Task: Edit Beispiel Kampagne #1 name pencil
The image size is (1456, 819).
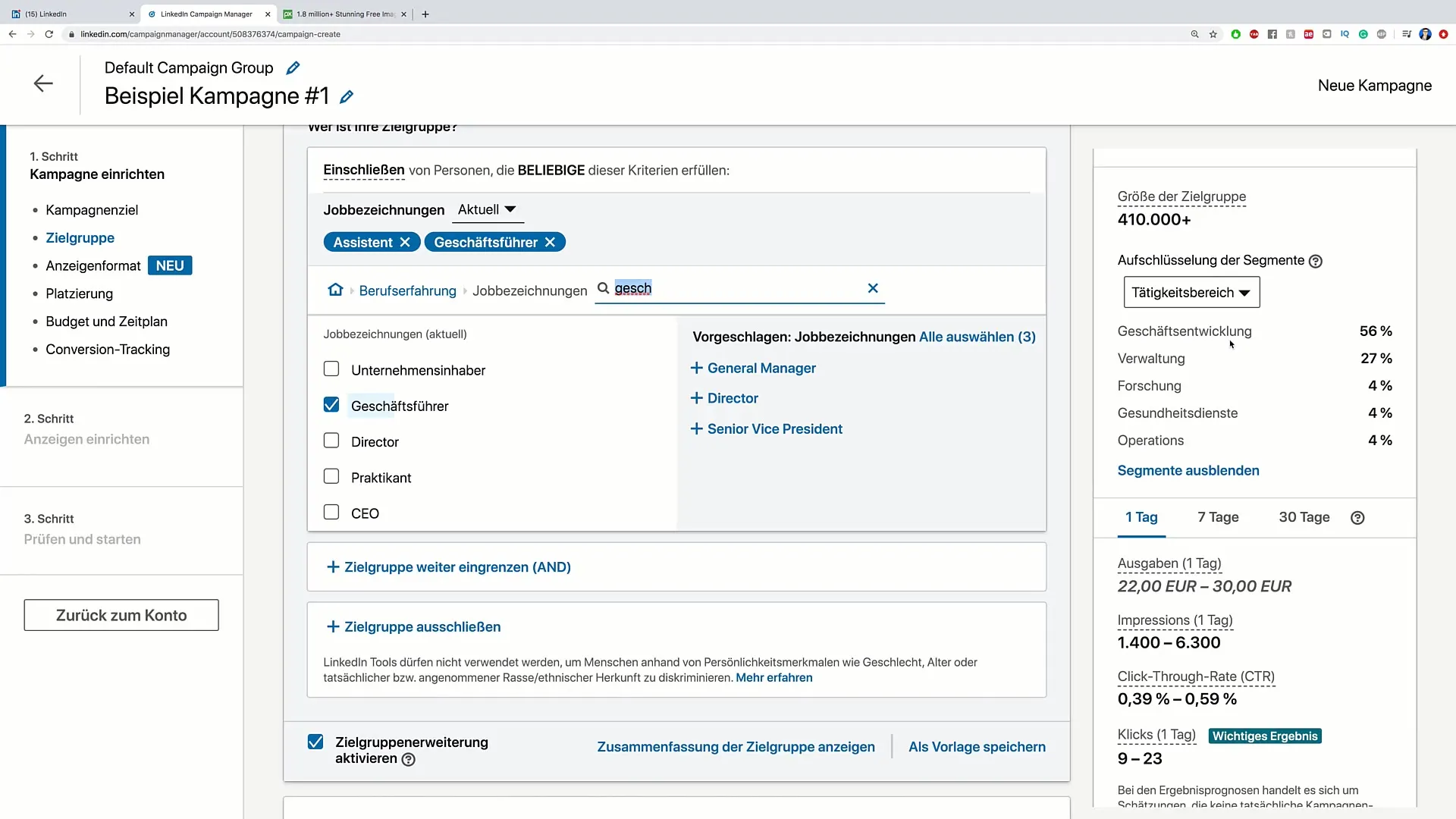Action: coord(347,97)
